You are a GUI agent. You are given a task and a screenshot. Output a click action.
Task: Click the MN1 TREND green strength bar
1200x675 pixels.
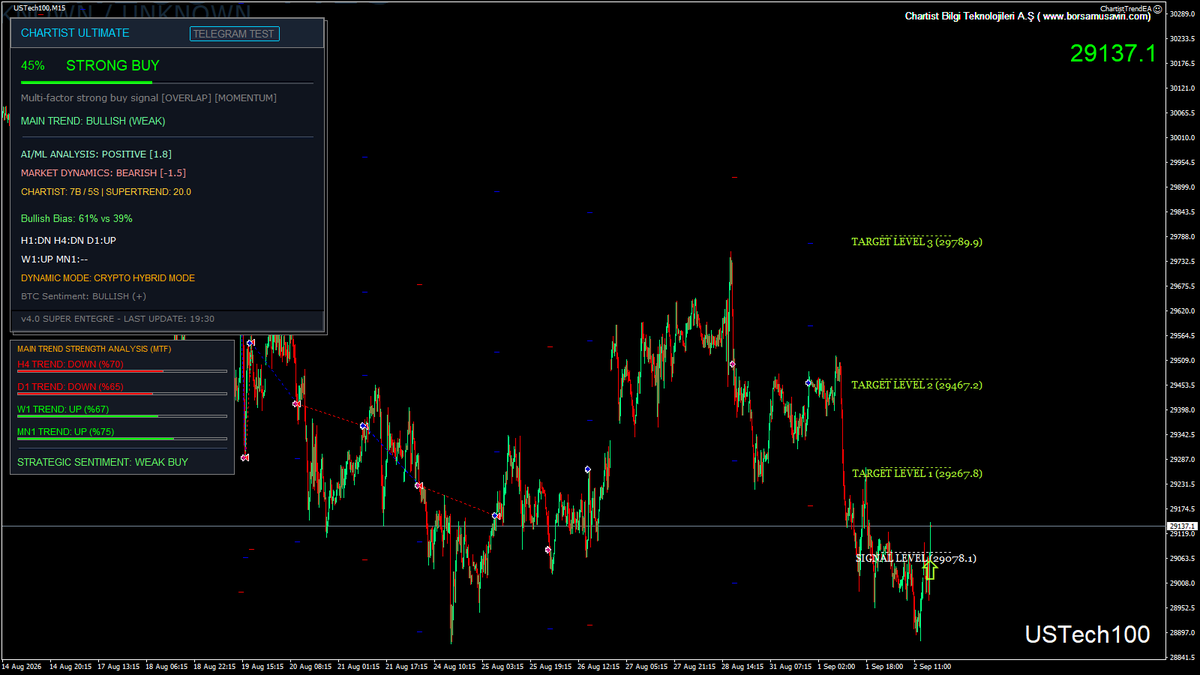point(122,439)
